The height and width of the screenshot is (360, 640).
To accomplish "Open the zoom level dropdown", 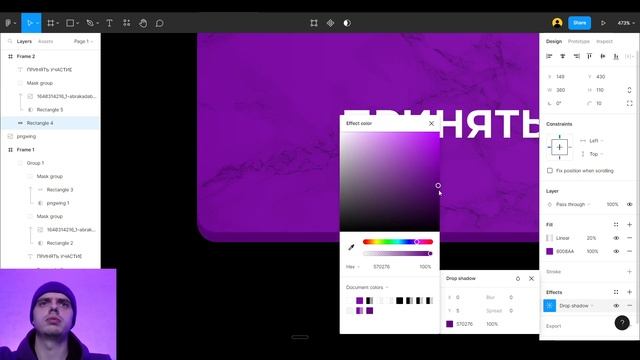I will [x=626, y=23].
